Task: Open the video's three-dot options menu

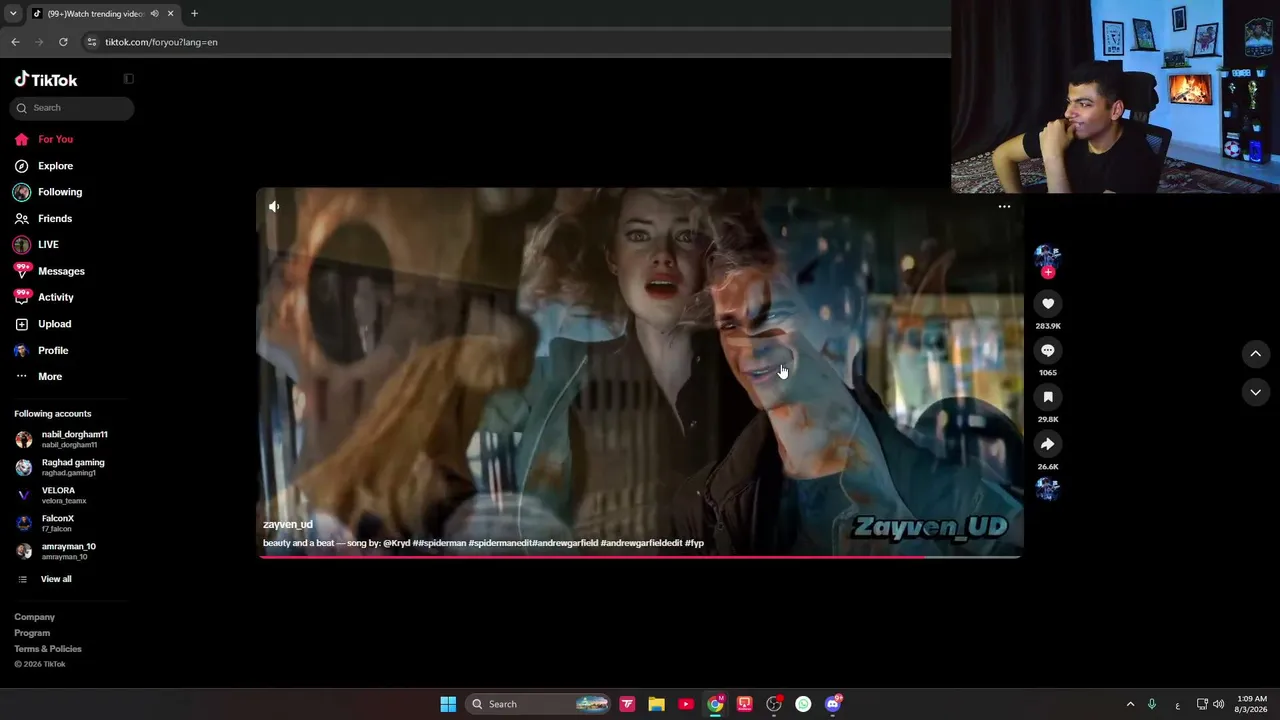Action: point(1004,207)
